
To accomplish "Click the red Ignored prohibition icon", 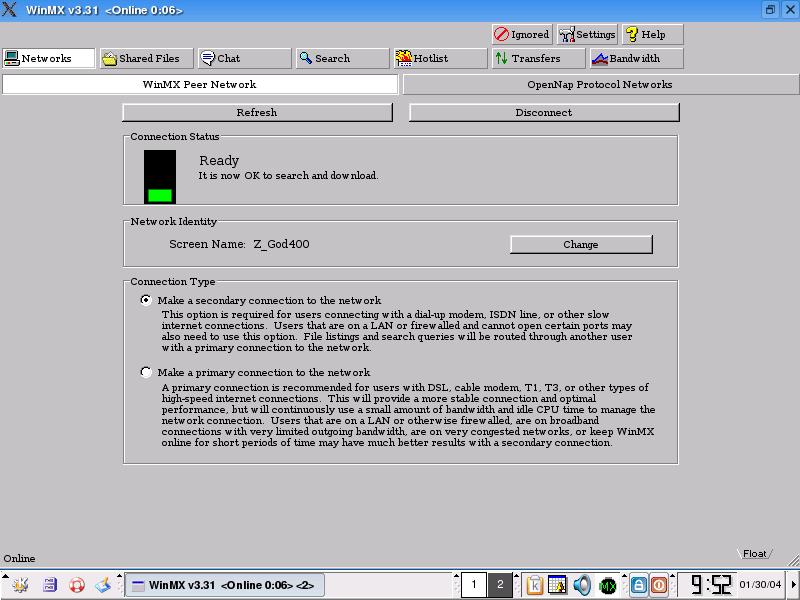I will (x=501, y=34).
